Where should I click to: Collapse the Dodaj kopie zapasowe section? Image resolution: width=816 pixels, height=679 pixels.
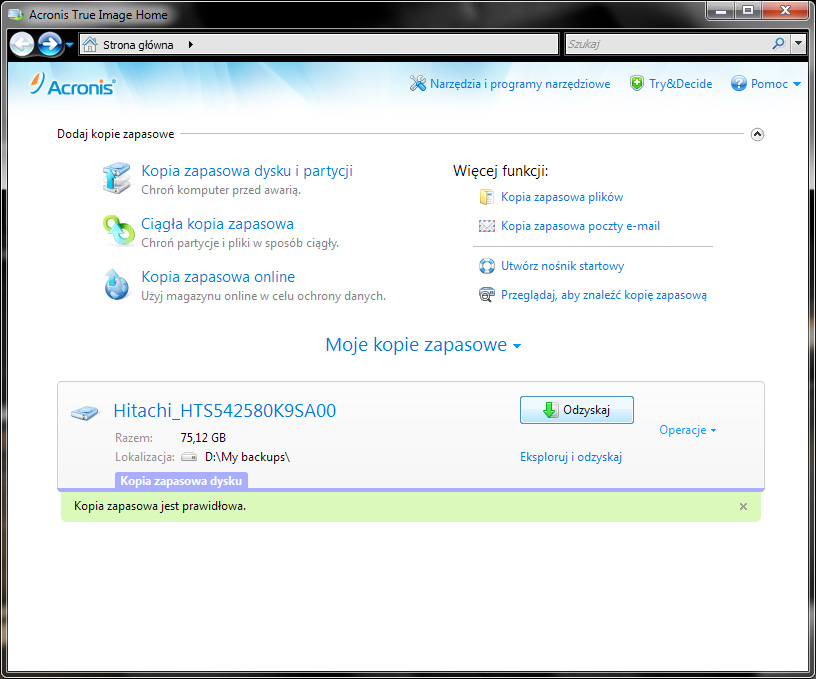click(757, 134)
